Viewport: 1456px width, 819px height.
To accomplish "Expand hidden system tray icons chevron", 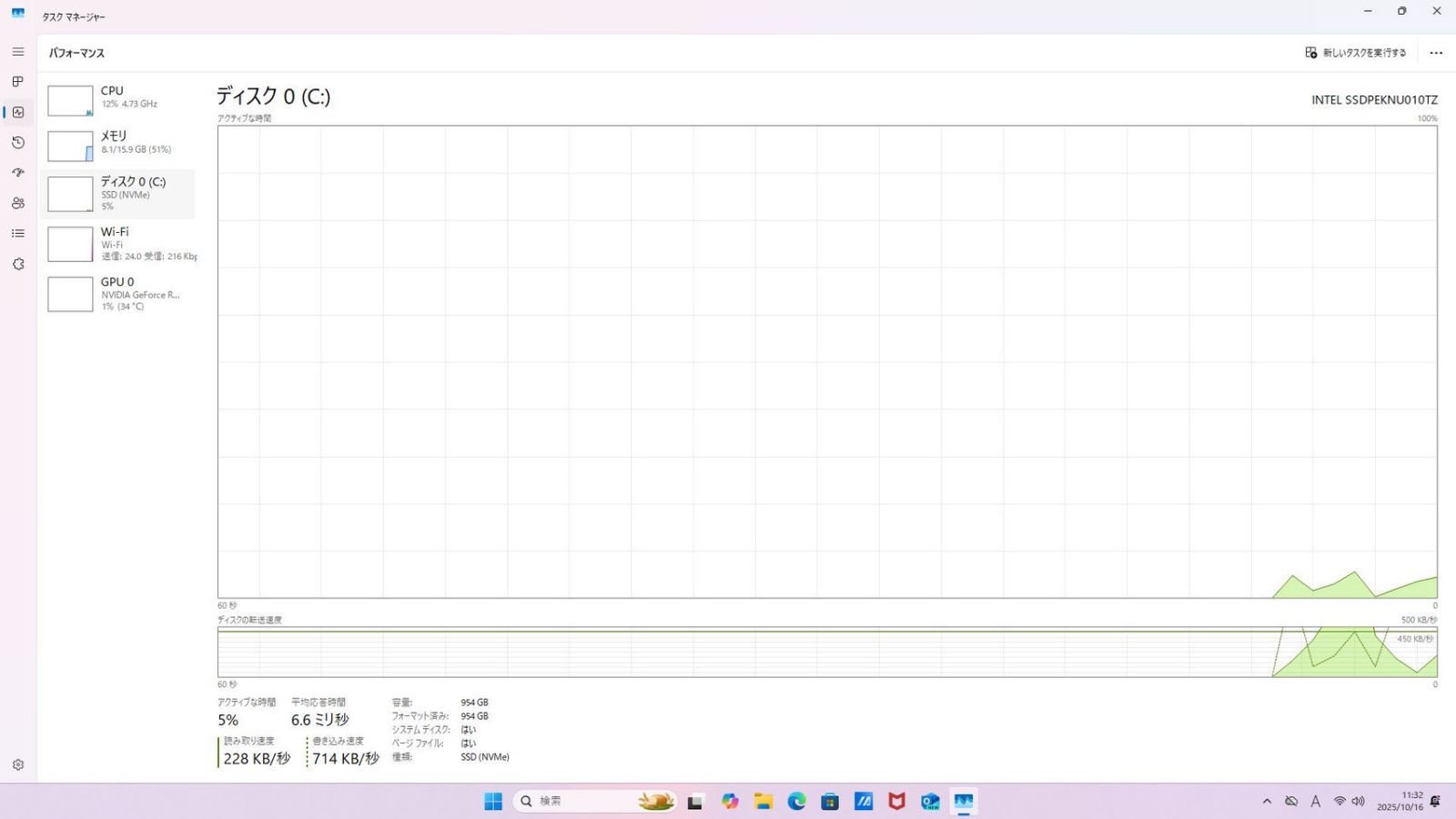I will [1267, 802].
